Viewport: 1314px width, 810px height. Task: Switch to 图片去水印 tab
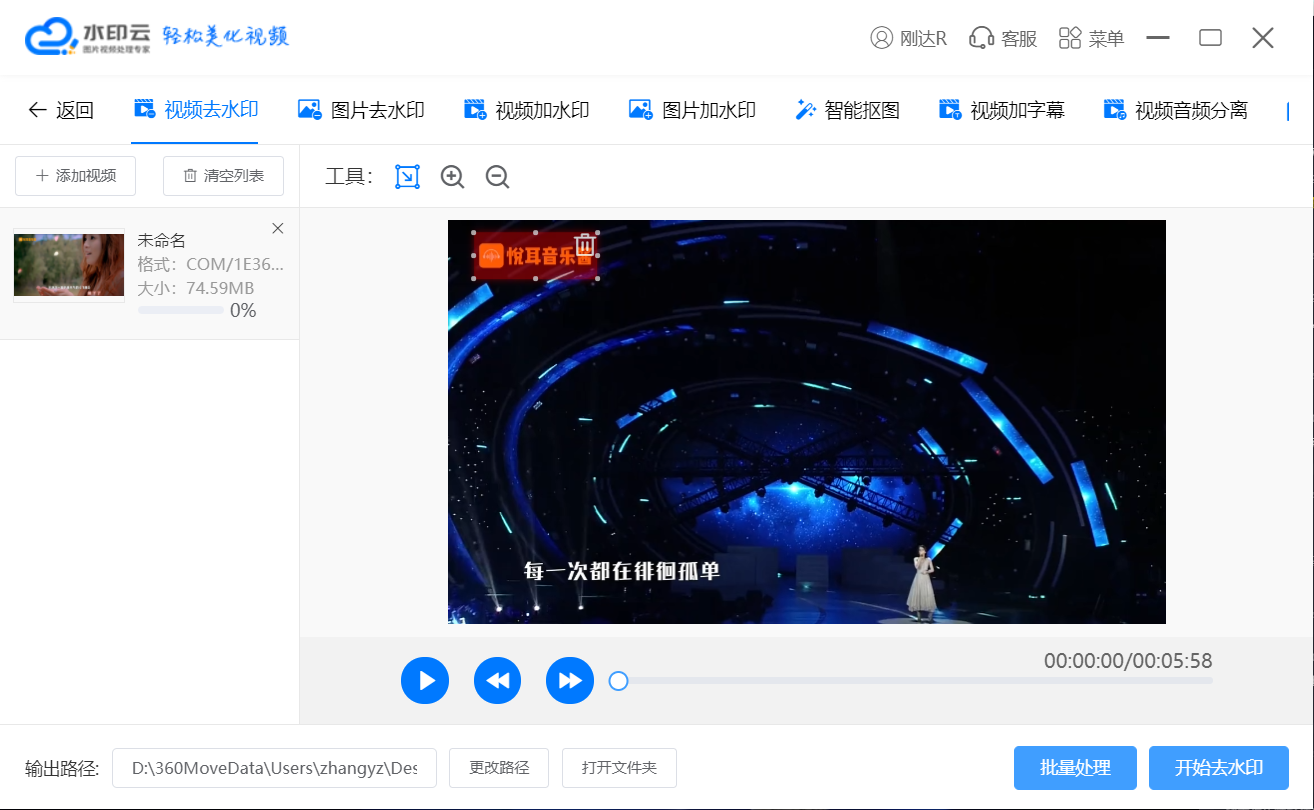click(361, 110)
